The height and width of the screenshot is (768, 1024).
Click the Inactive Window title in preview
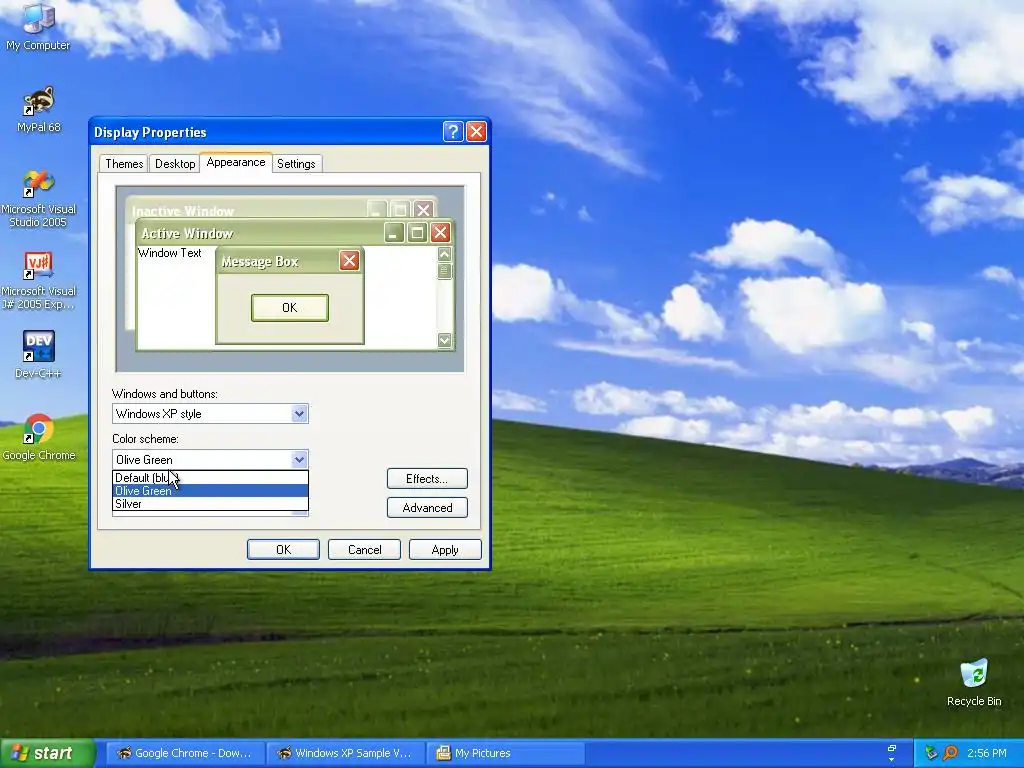click(183, 211)
